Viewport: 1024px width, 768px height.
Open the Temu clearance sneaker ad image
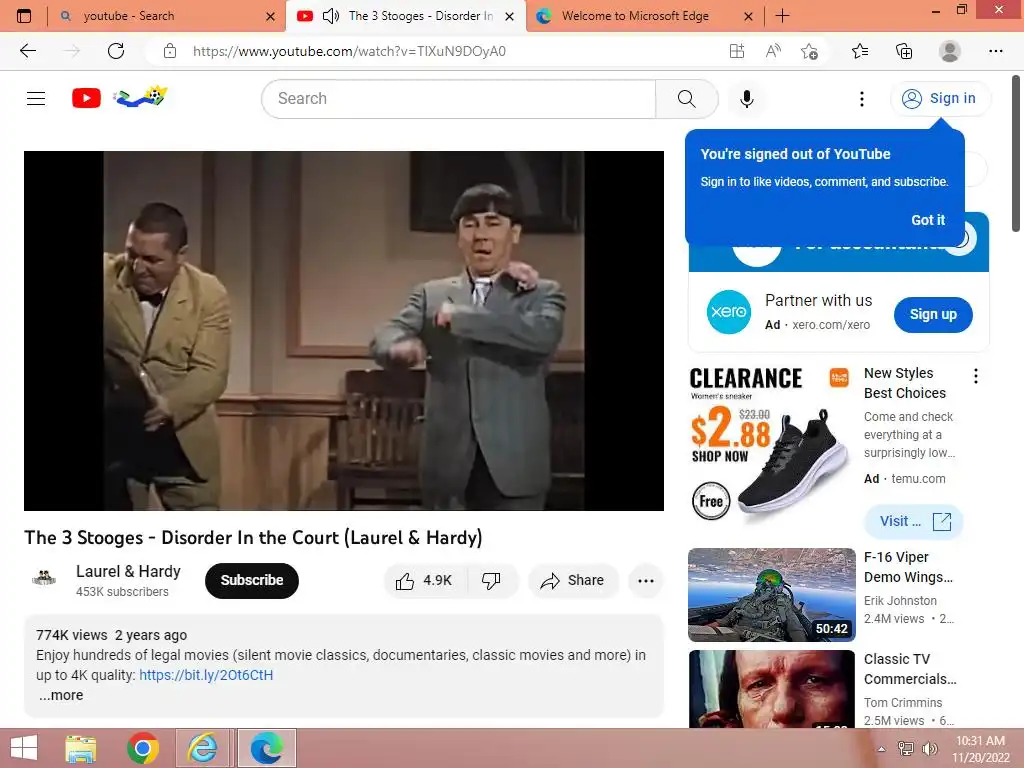(771, 444)
